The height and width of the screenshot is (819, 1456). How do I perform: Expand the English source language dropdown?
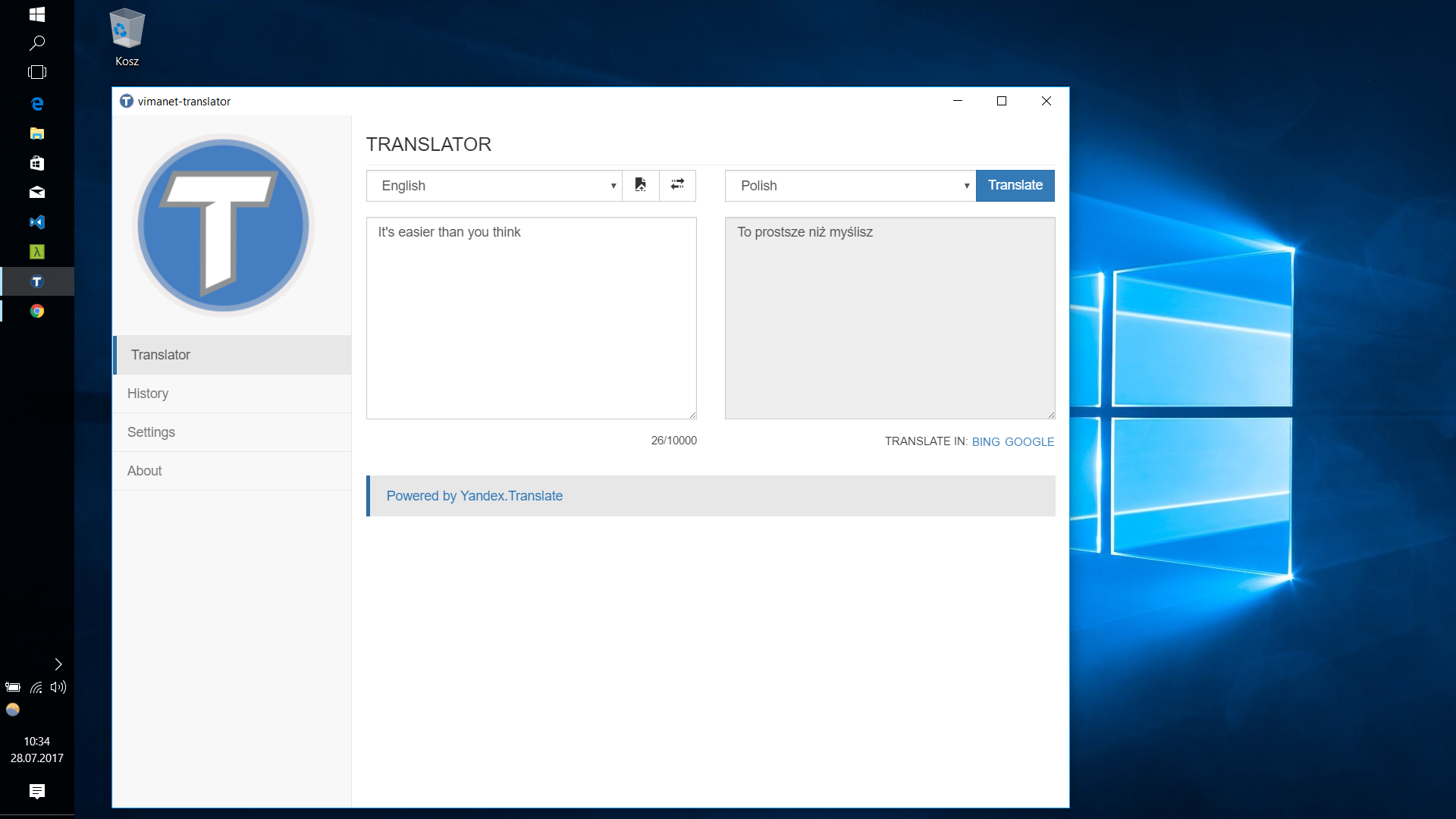pyautogui.click(x=494, y=186)
